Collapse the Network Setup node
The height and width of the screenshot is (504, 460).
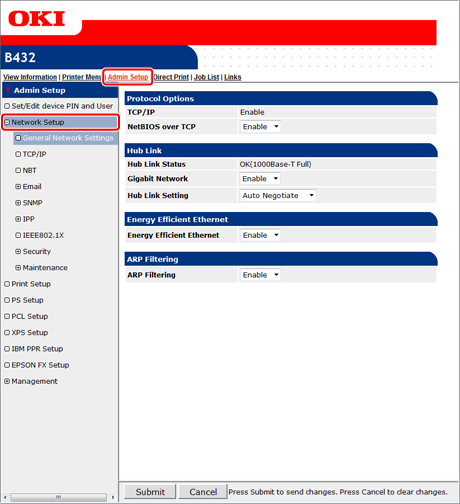pyautogui.click(x=7, y=122)
